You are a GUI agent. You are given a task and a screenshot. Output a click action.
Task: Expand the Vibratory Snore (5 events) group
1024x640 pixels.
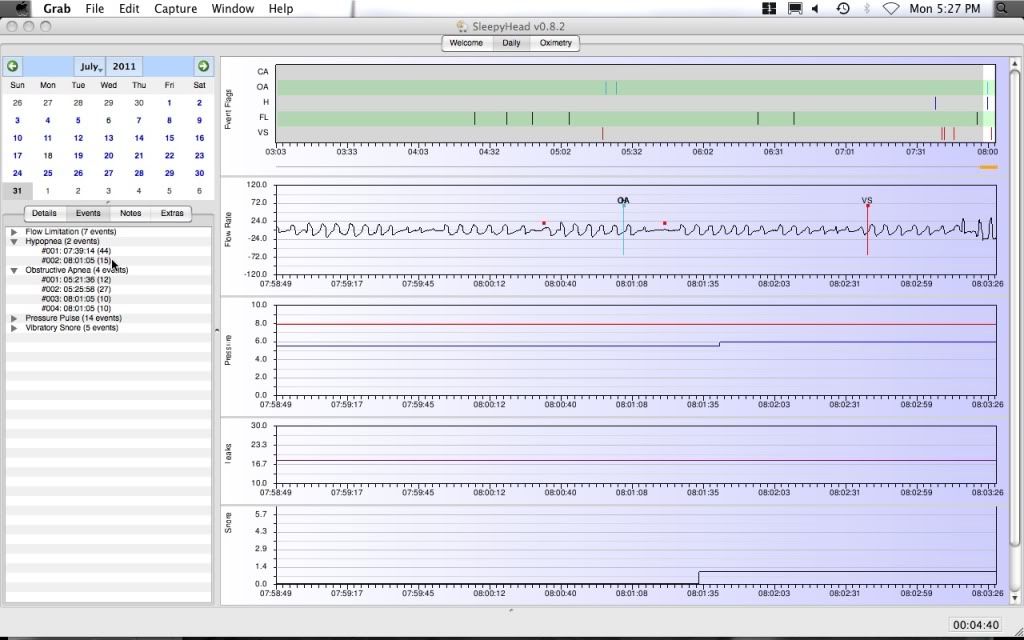(x=14, y=328)
